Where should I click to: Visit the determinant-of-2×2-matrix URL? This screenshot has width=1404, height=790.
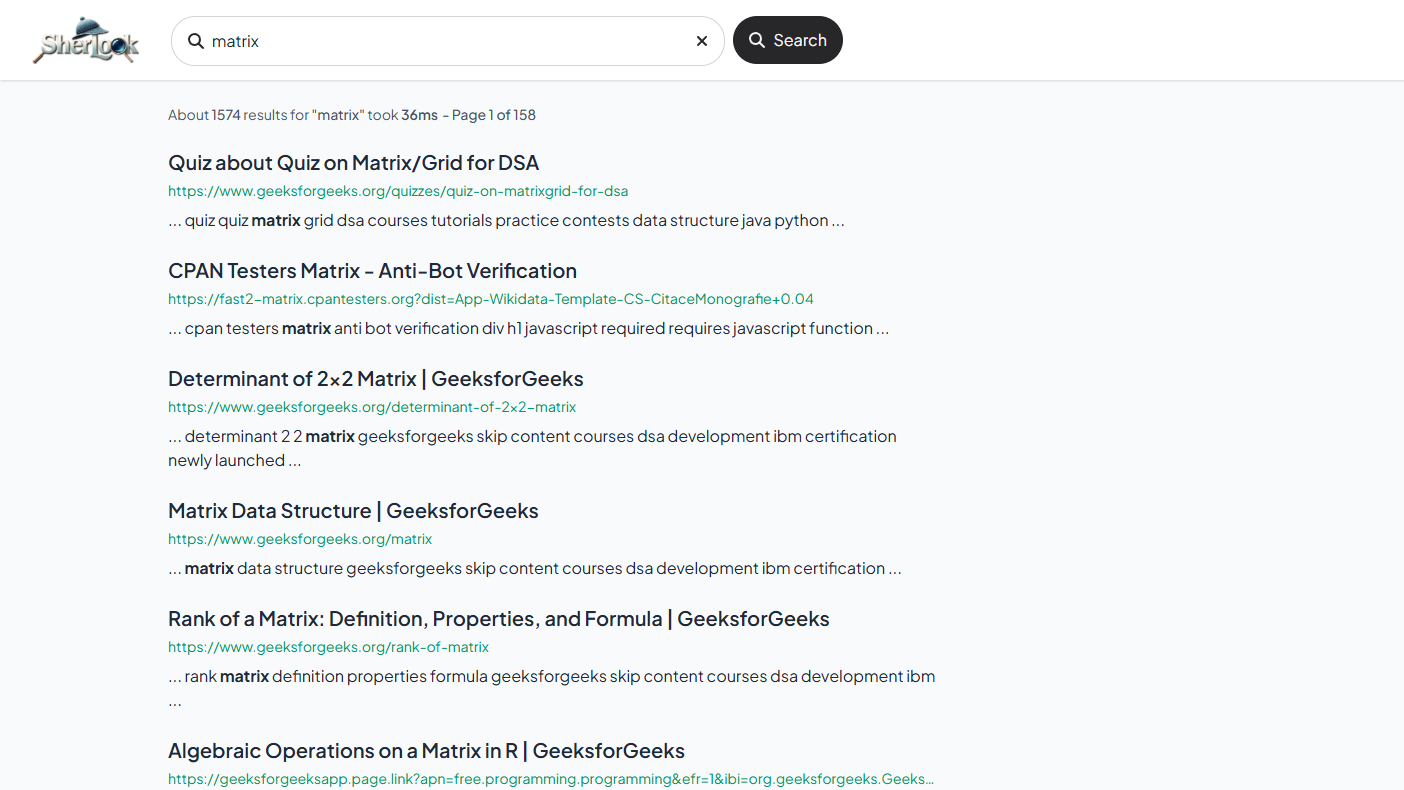pos(371,407)
